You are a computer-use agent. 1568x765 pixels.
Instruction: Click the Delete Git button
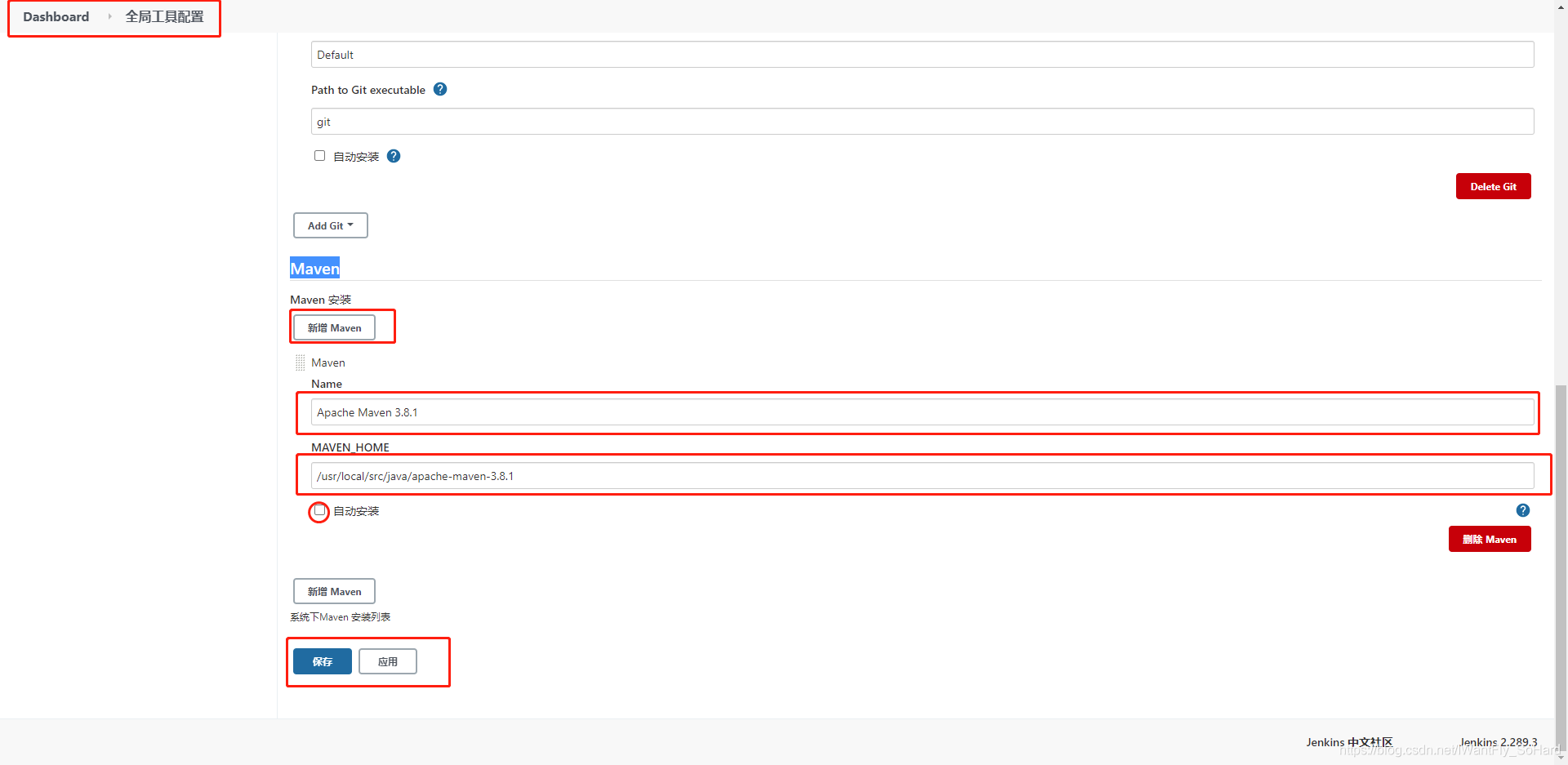click(1494, 186)
